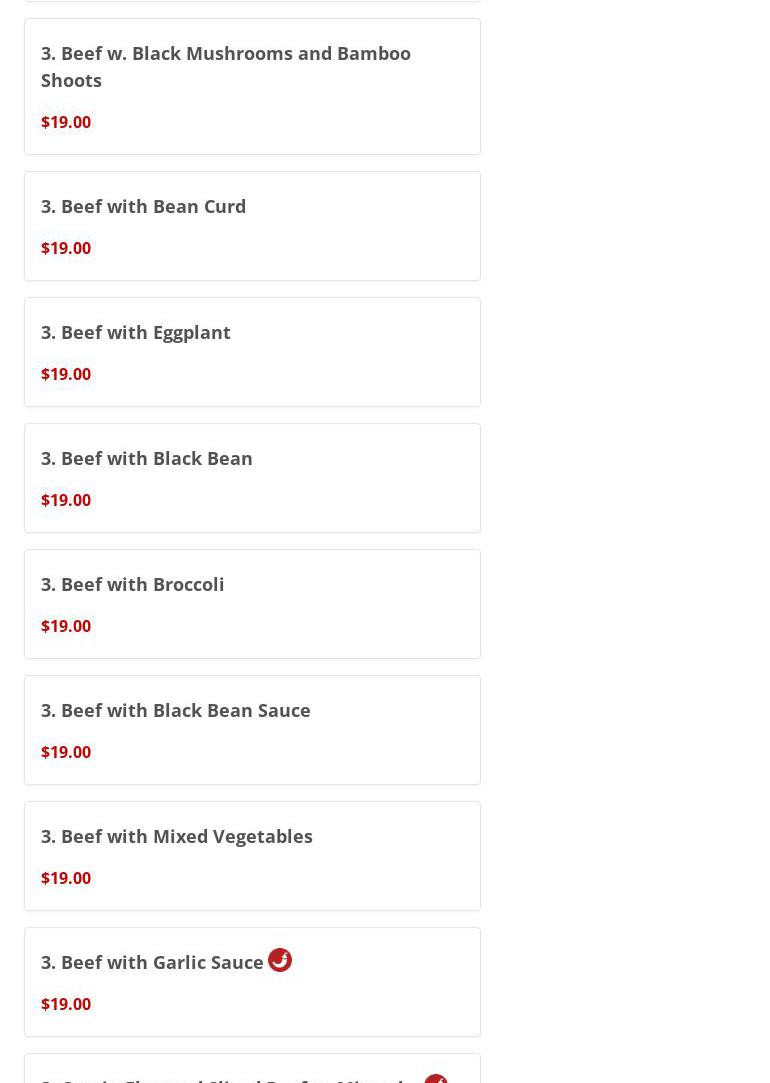The image size is (770, 1083).
Task: Click the $19.00 price under Mixed Vegetables
Action: point(66,878)
